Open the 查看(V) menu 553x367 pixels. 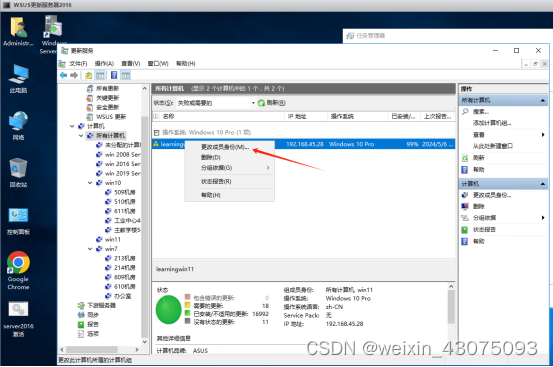point(131,63)
